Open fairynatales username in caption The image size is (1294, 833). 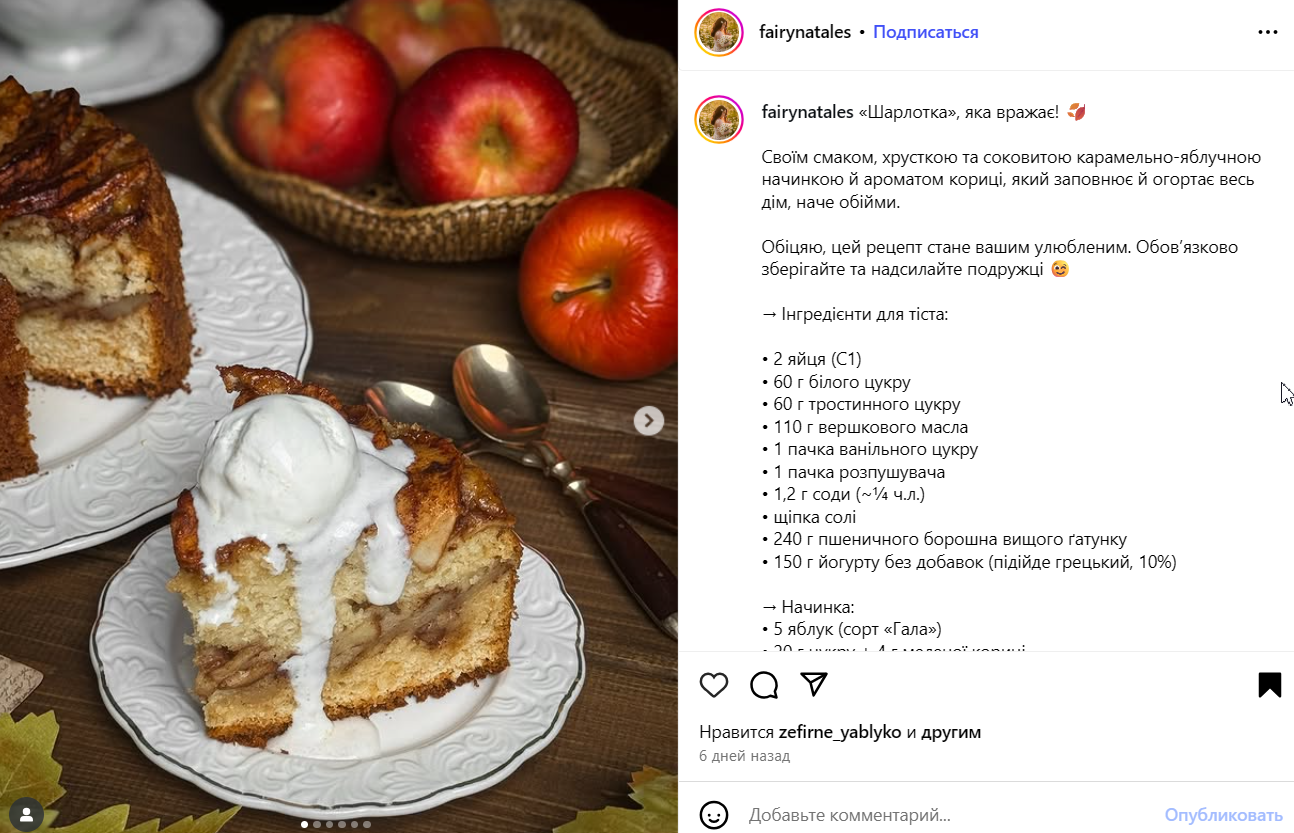[x=807, y=112]
